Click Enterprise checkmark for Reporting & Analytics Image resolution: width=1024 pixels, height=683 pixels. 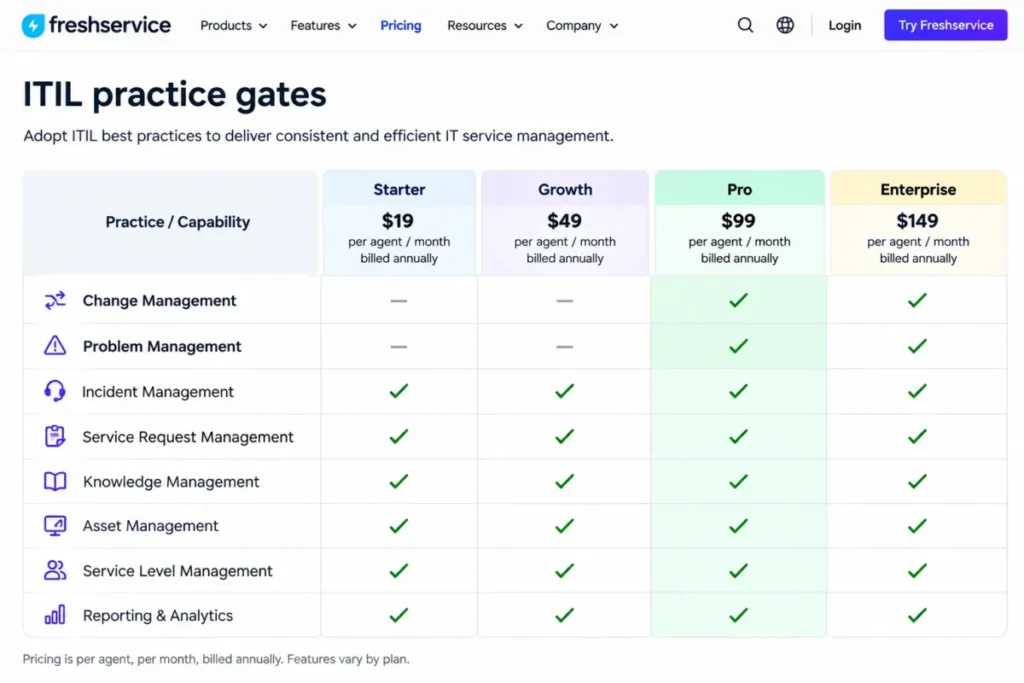(918, 615)
